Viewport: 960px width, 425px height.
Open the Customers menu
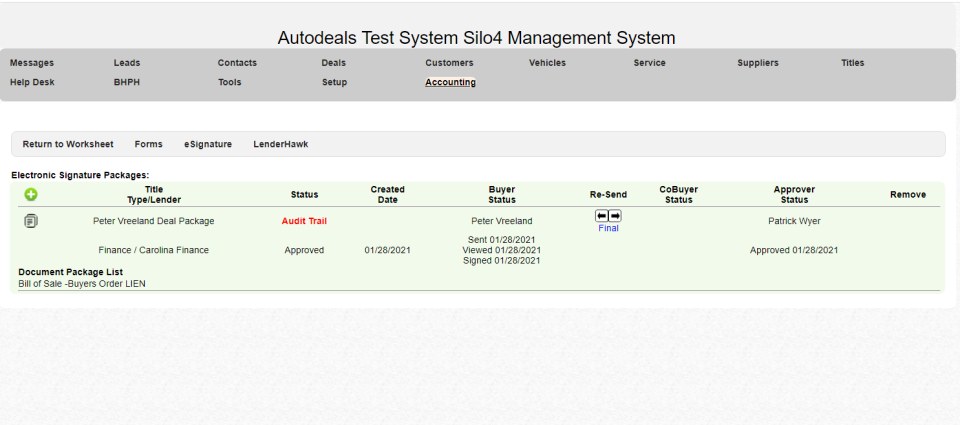point(449,63)
